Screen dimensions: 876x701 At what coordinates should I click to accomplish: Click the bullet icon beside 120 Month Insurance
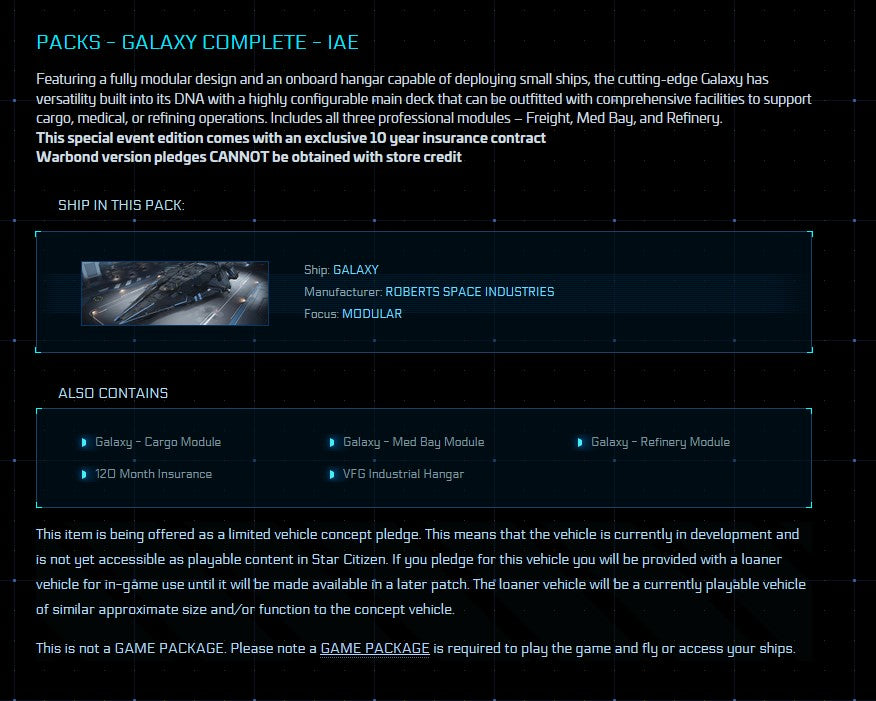tap(84, 474)
